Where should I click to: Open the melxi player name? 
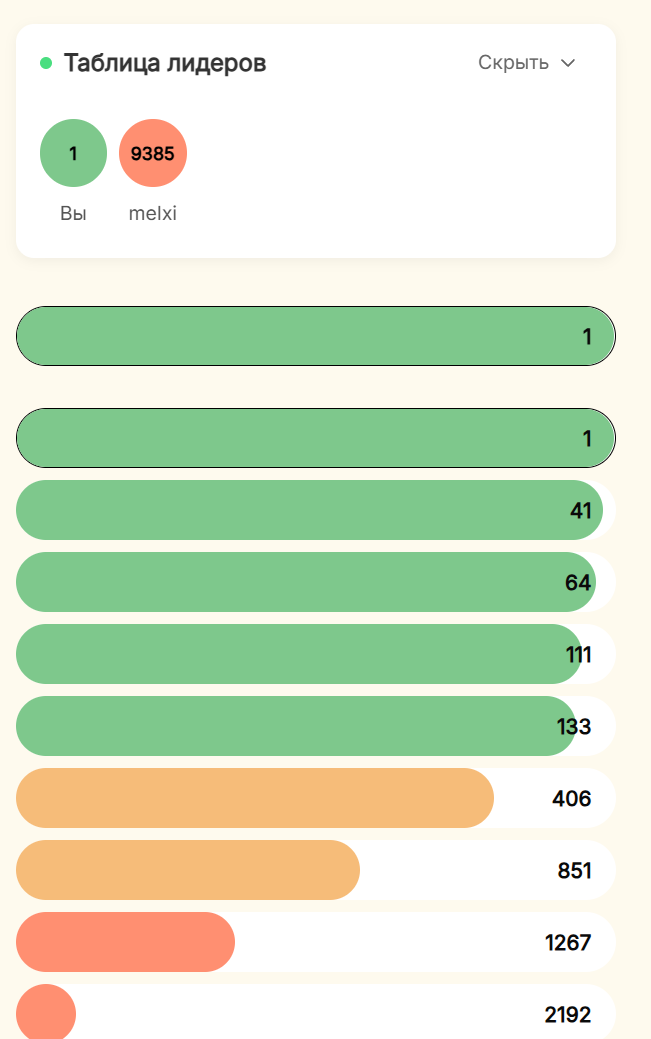(152, 213)
